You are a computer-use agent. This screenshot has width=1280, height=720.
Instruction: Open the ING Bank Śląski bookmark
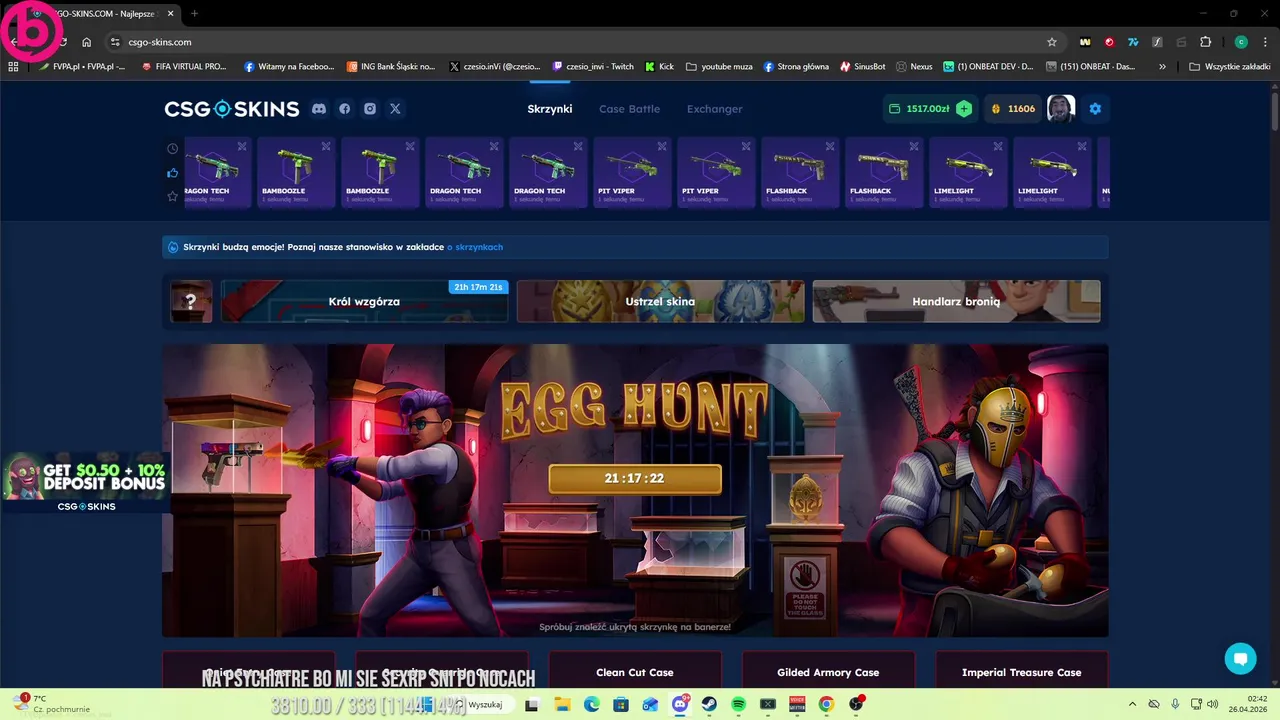[391, 67]
